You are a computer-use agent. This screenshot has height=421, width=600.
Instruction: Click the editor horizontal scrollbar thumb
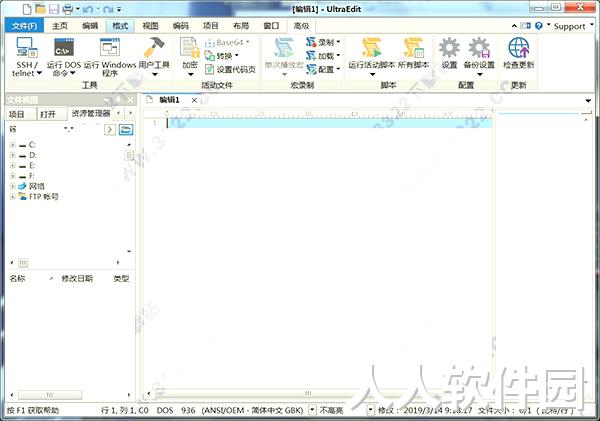click(308, 393)
